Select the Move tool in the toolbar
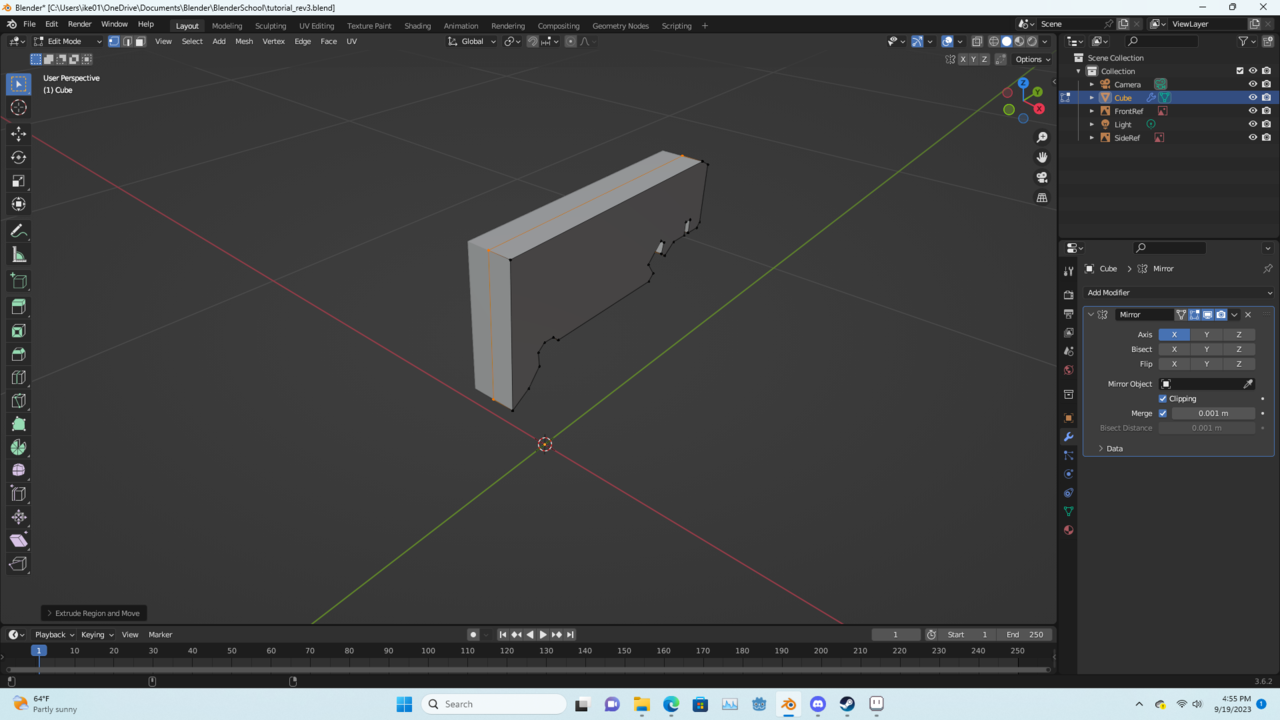 [18, 132]
